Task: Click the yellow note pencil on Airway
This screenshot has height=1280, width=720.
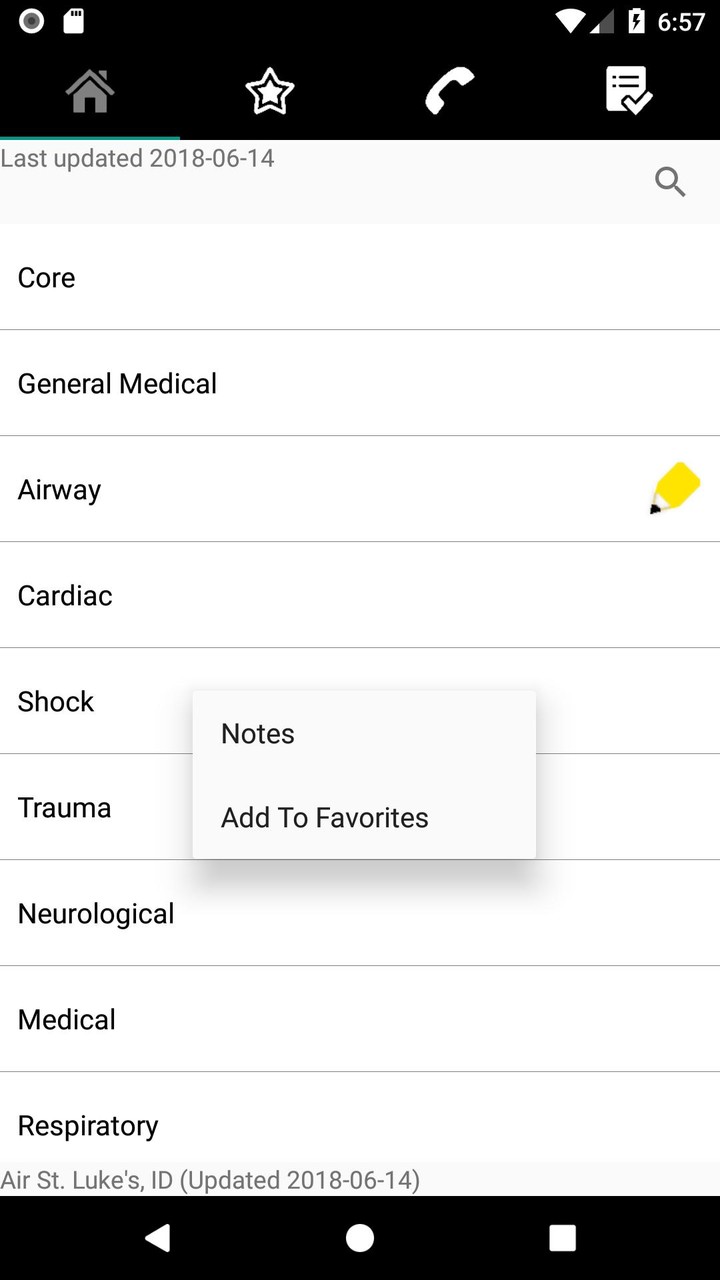Action: pyautogui.click(x=674, y=489)
